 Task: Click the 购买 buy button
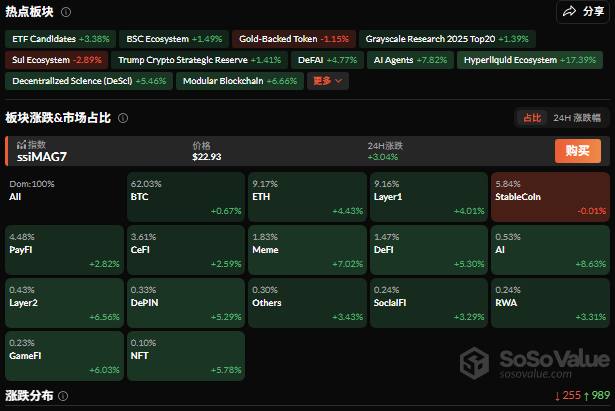[577, 151]
